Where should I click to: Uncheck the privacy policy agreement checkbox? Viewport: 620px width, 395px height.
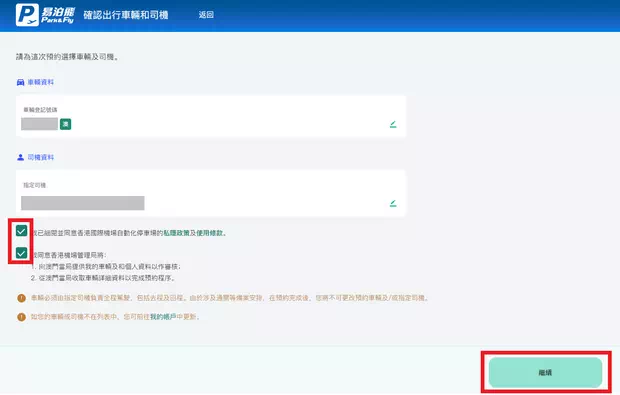(21, 231)
